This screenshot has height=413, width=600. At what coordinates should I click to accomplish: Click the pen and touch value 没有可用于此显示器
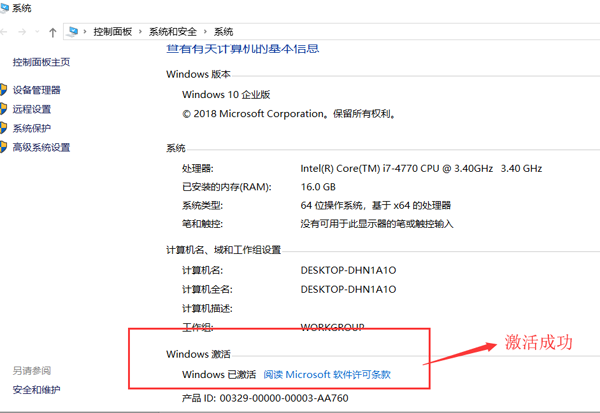pyautogui.click(x=377, y=224)
